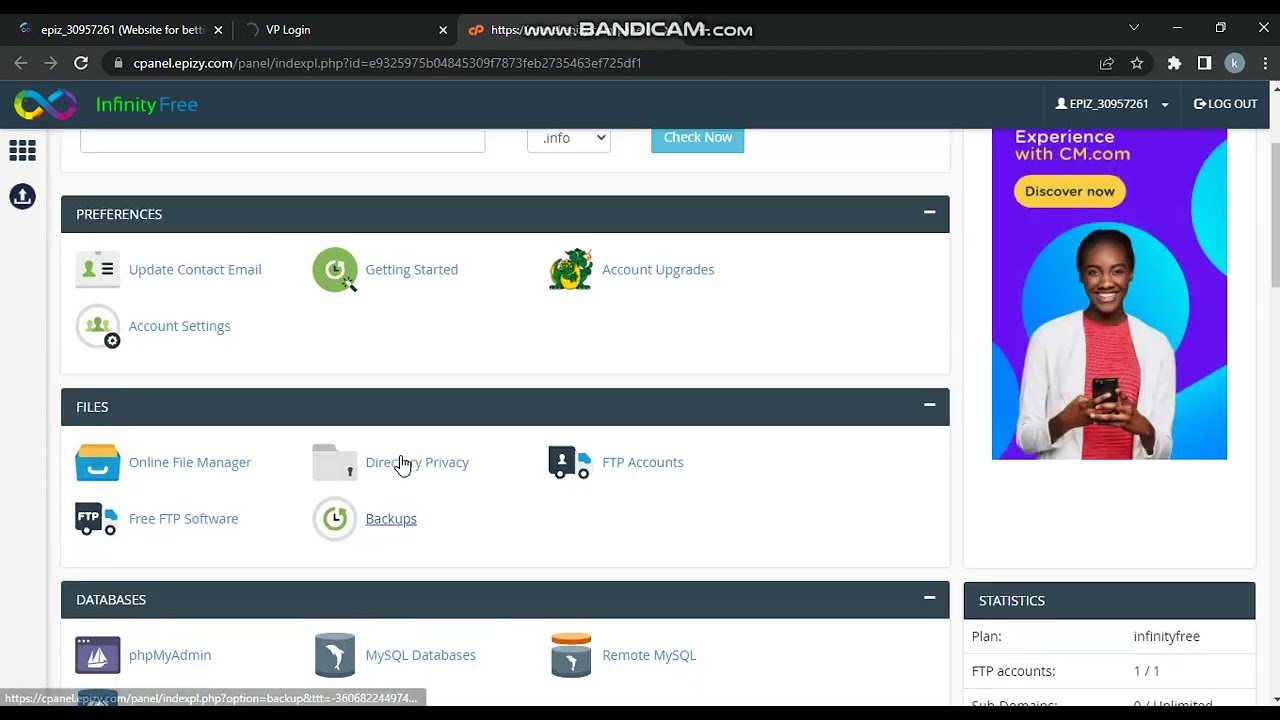
Task: Click the Remote MySQL link
Action: [649, 656]
